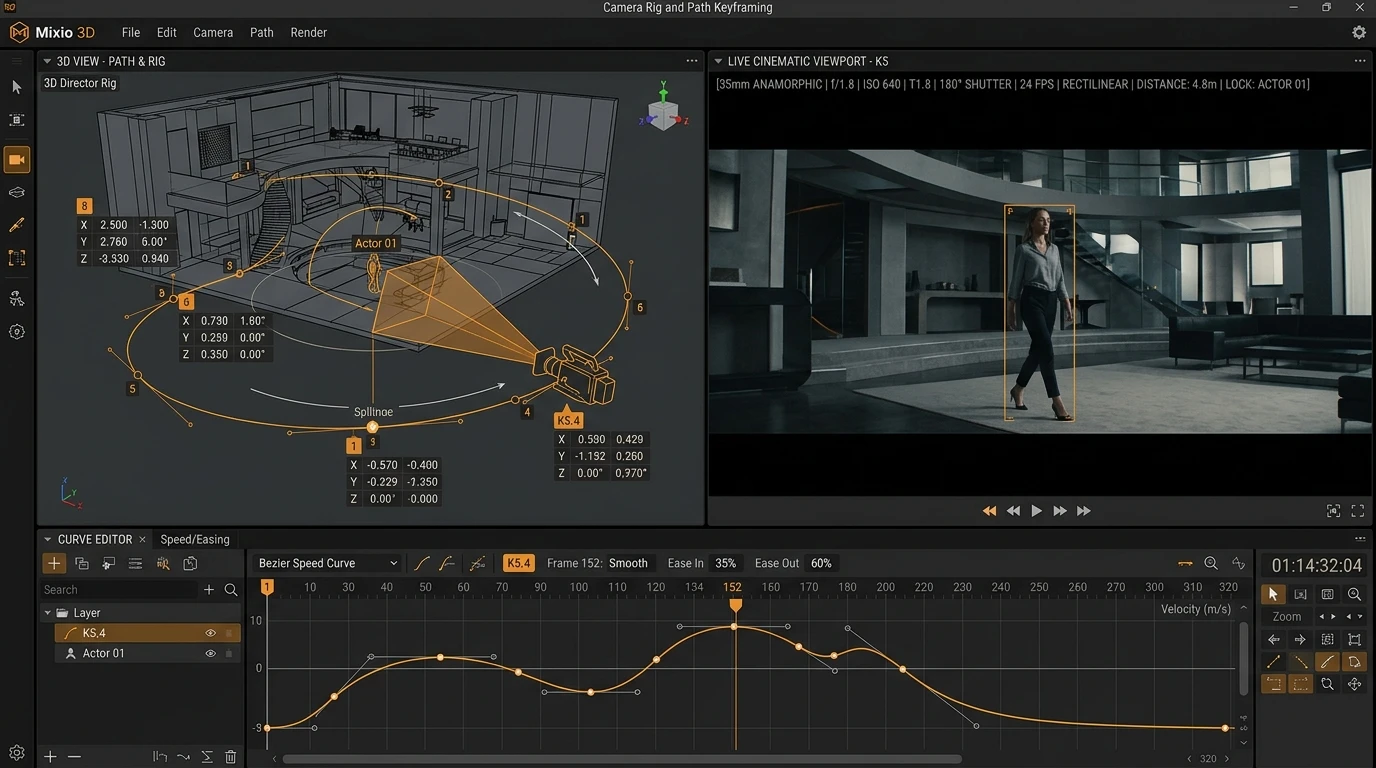
Task: Click the orientation axis gizmo in 3D view
Action: coord(663,106)
